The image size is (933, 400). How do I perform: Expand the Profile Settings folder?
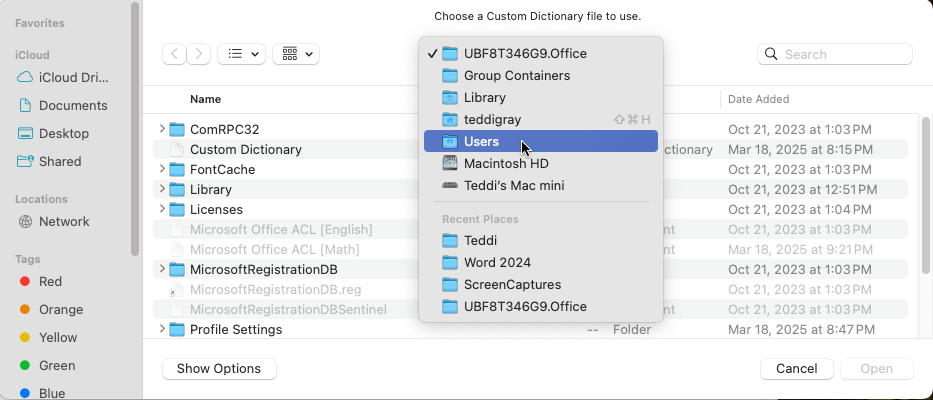pos(162,329)
